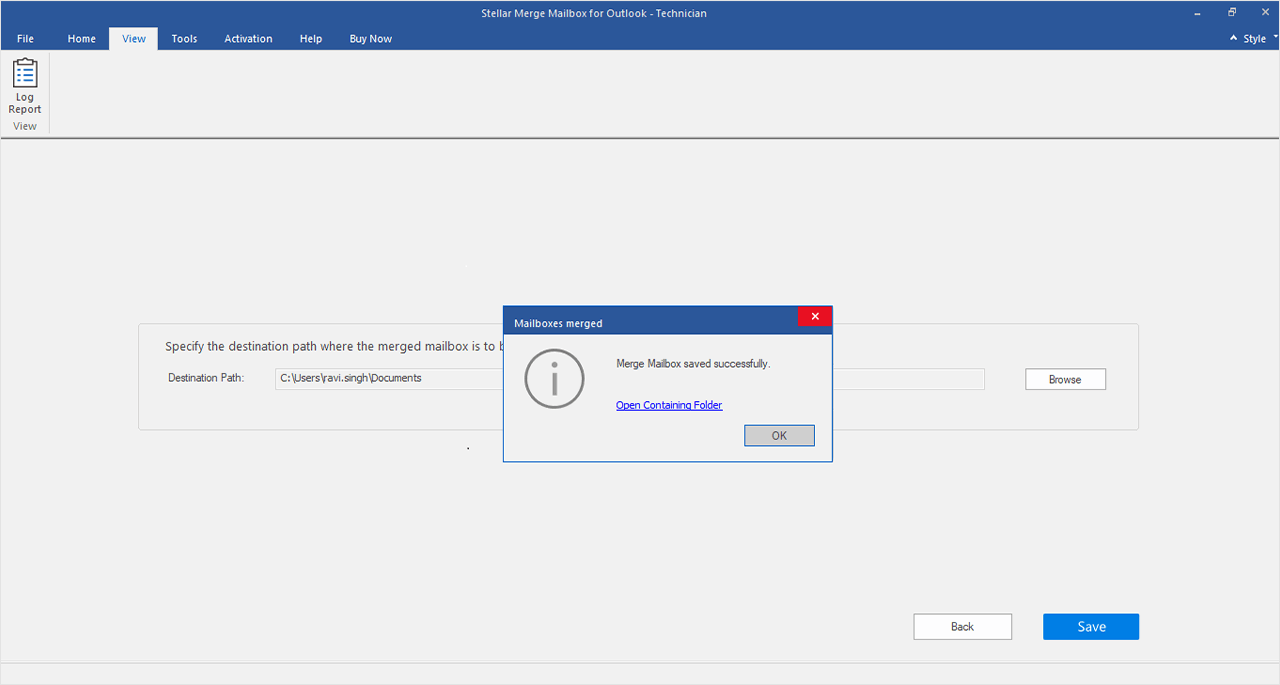This screenshot has height=685, width=1280.
Task: Click the Browse button
Action: (x=1065, y=379)
